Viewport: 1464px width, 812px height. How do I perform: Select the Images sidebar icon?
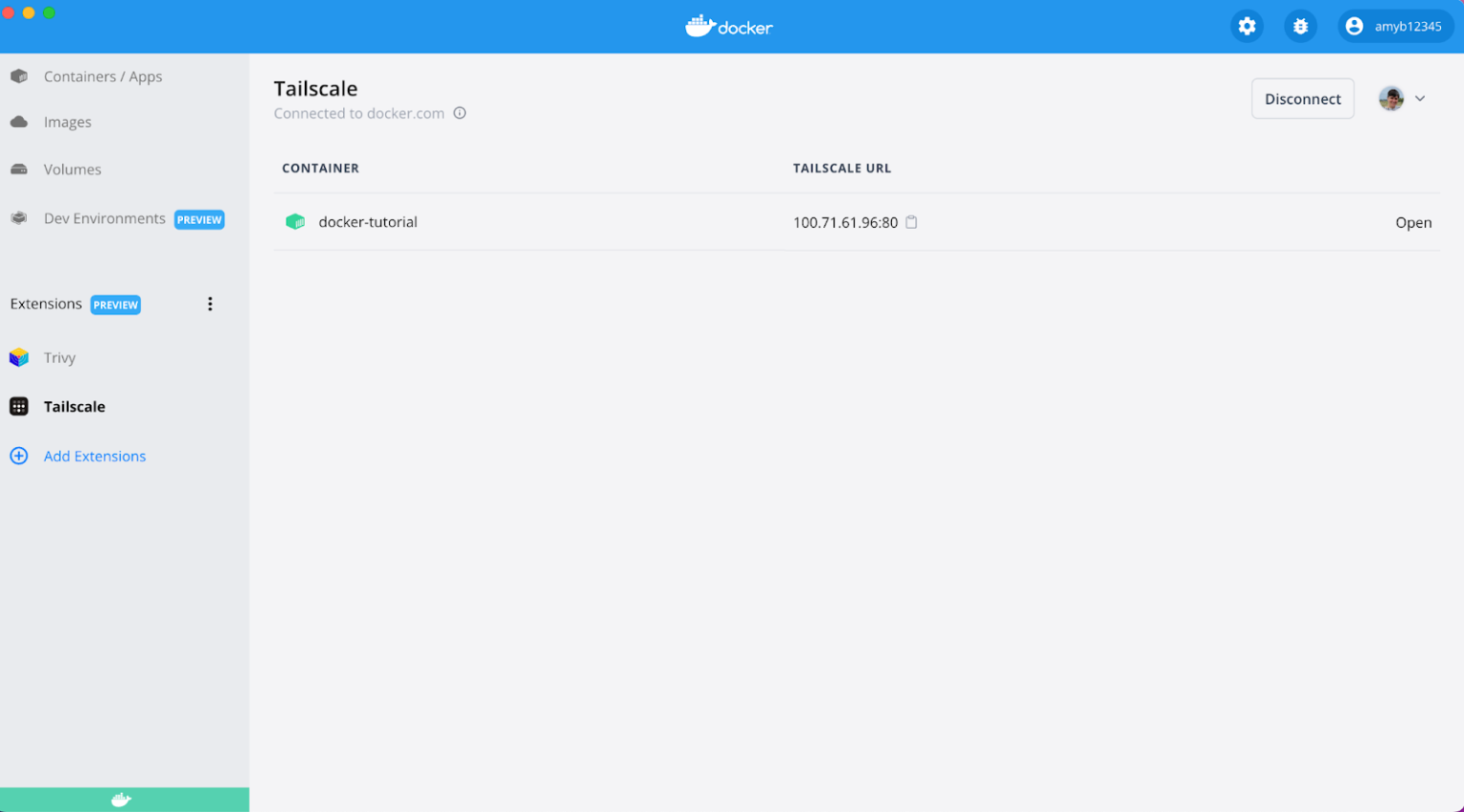pyautogui.click(x=68, y=122)
